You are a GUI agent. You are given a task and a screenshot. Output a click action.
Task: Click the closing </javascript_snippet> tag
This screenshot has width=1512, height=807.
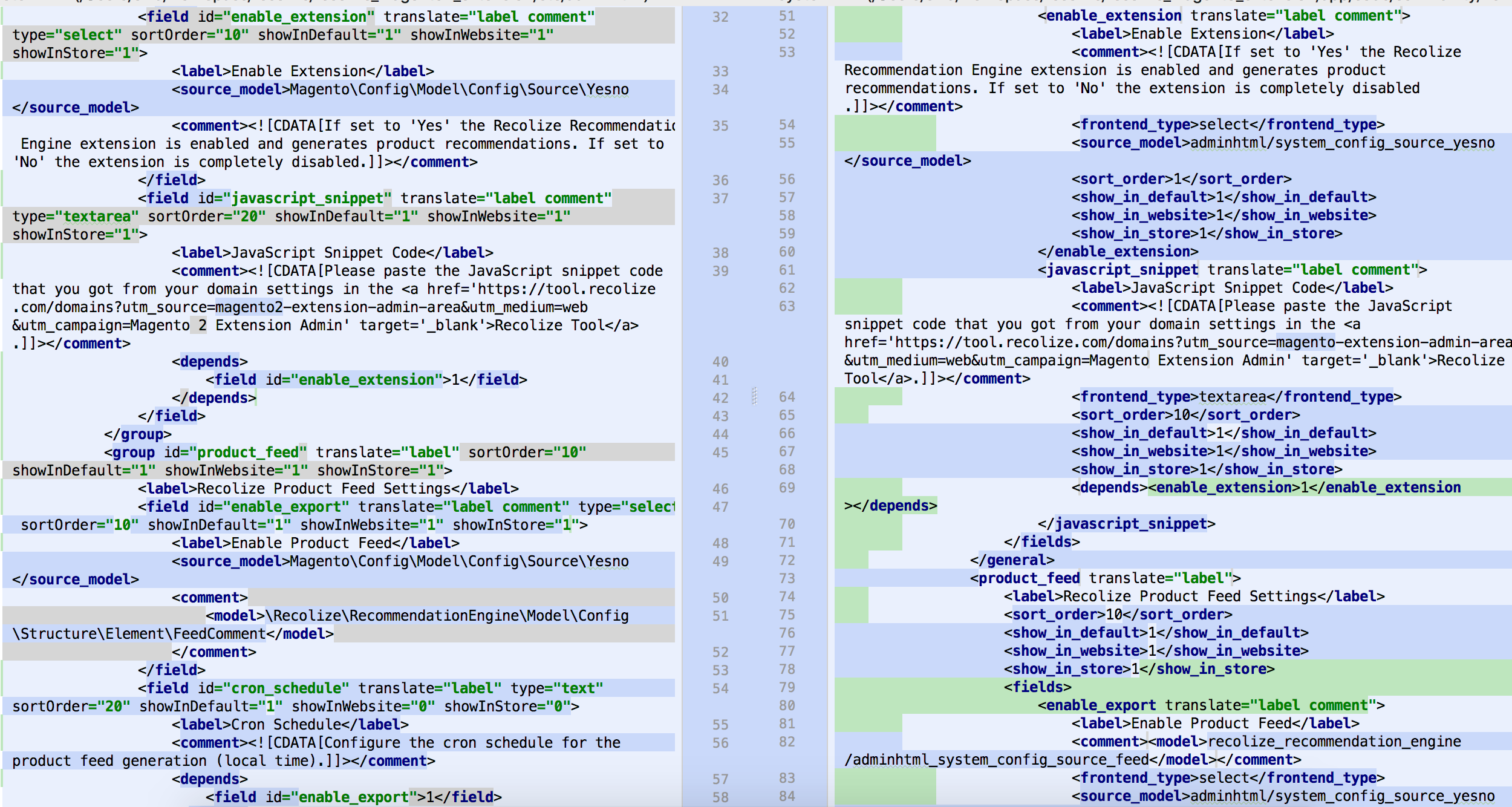pos(1126,524)
